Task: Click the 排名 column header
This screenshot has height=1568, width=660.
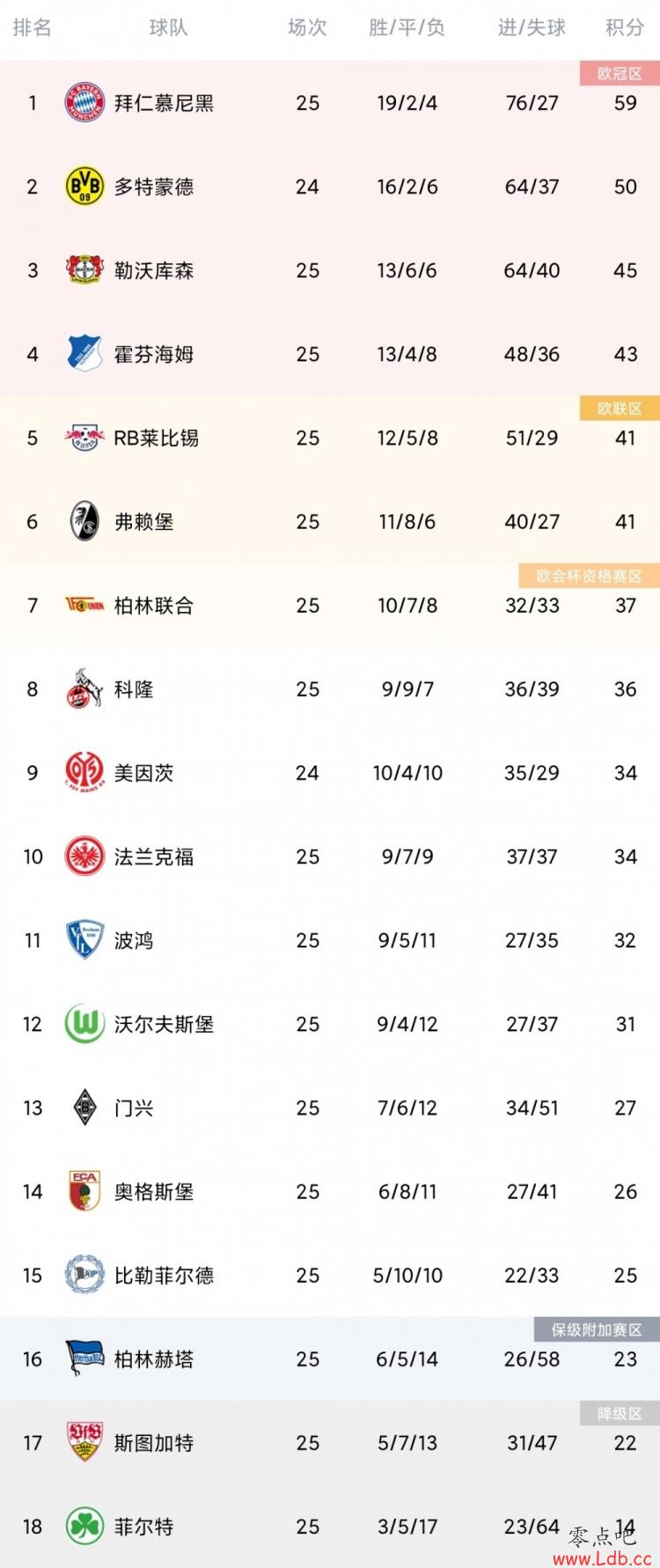Action: click(x=33, y=28)
